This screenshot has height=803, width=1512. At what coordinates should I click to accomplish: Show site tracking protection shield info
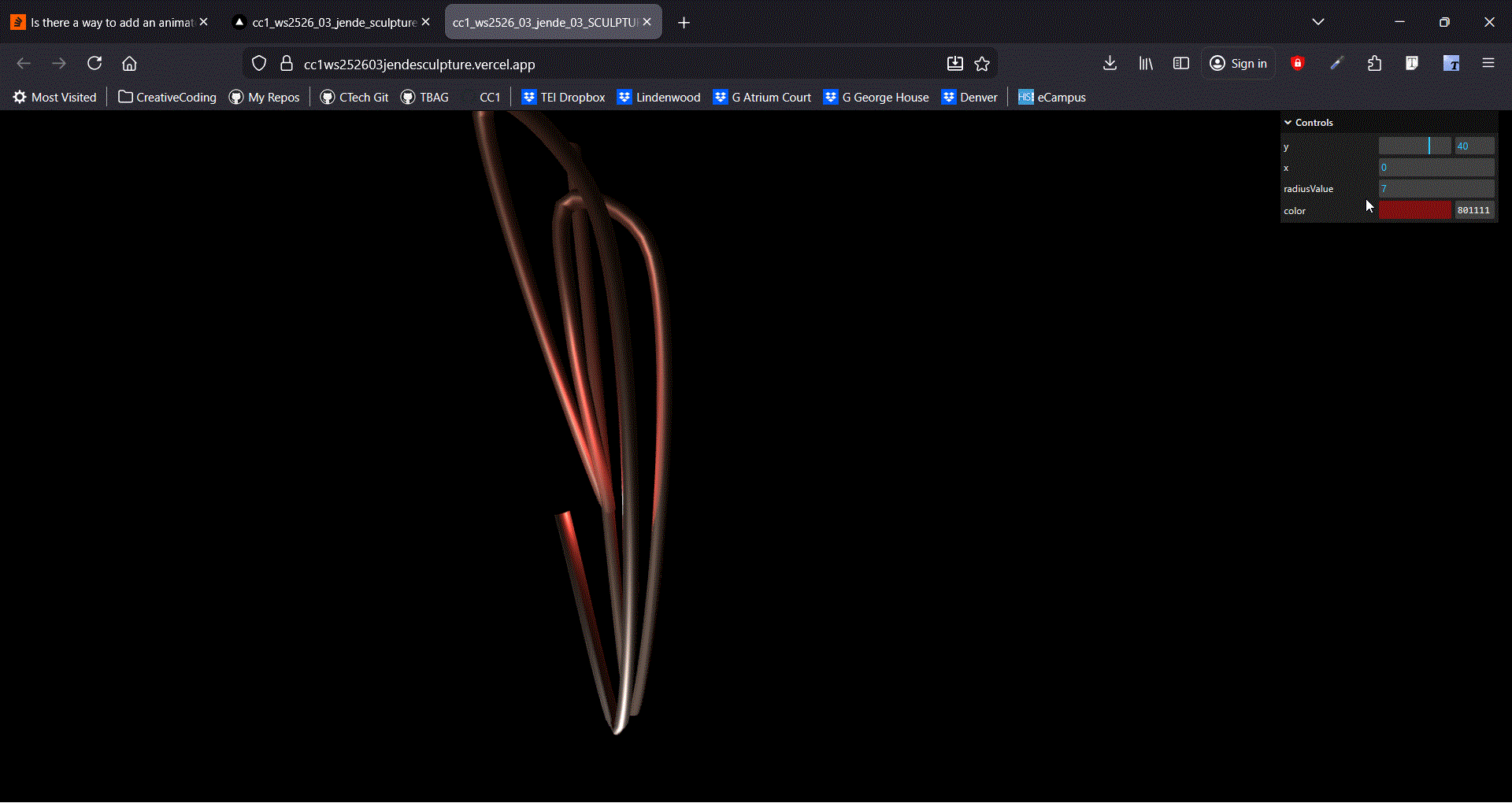coord(259,64)
